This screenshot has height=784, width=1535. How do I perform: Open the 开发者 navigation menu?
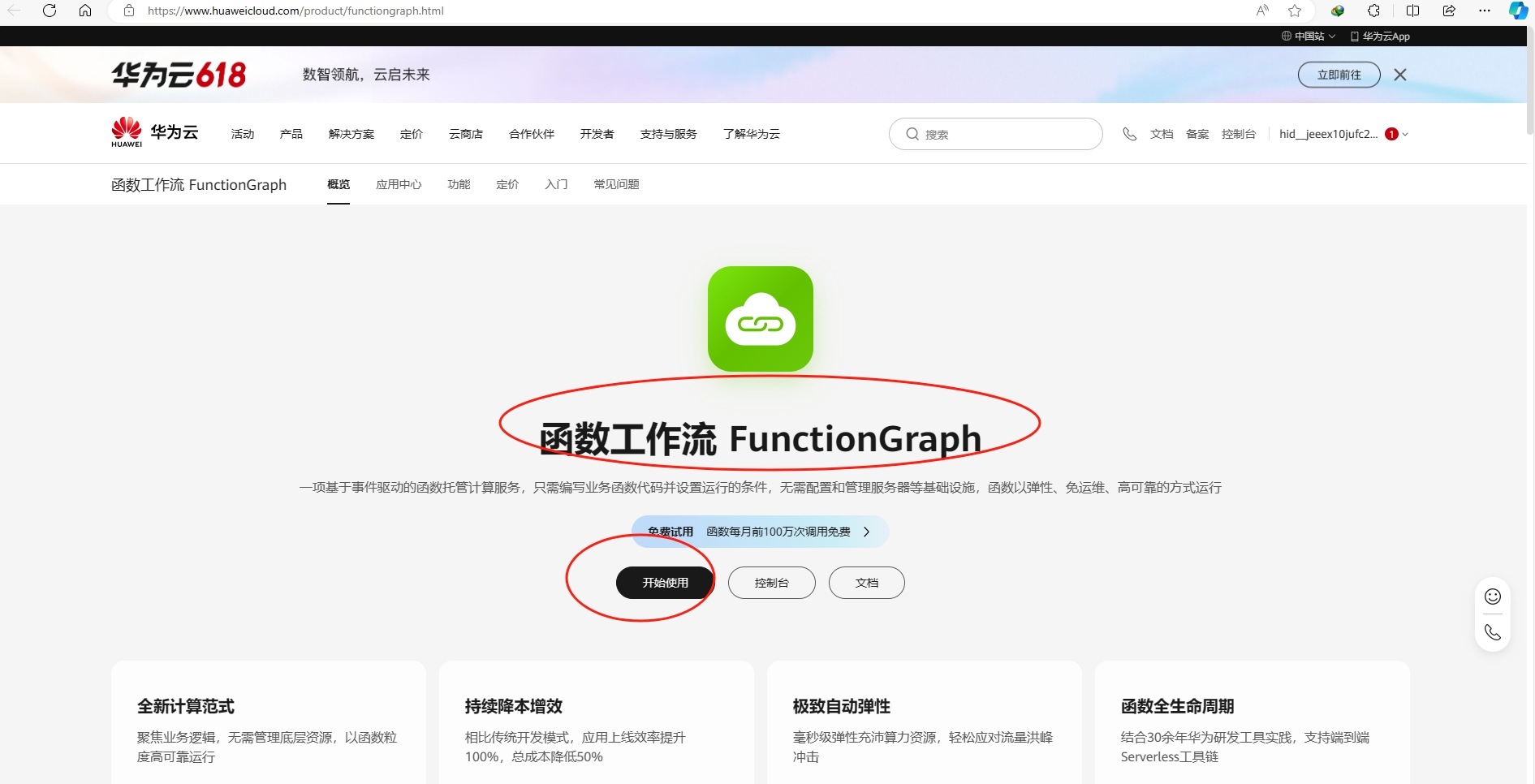(x=597, y=134)
